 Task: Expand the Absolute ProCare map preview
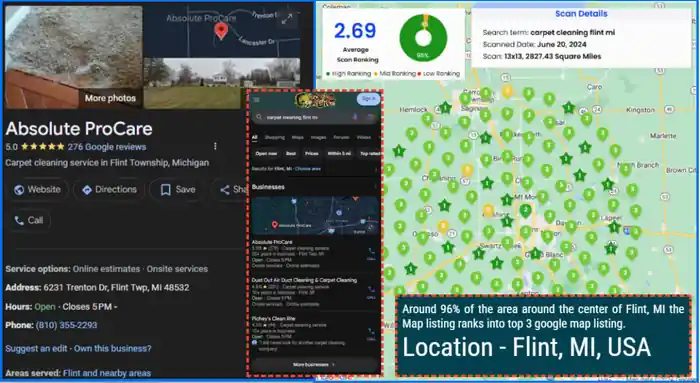(287, 18)
